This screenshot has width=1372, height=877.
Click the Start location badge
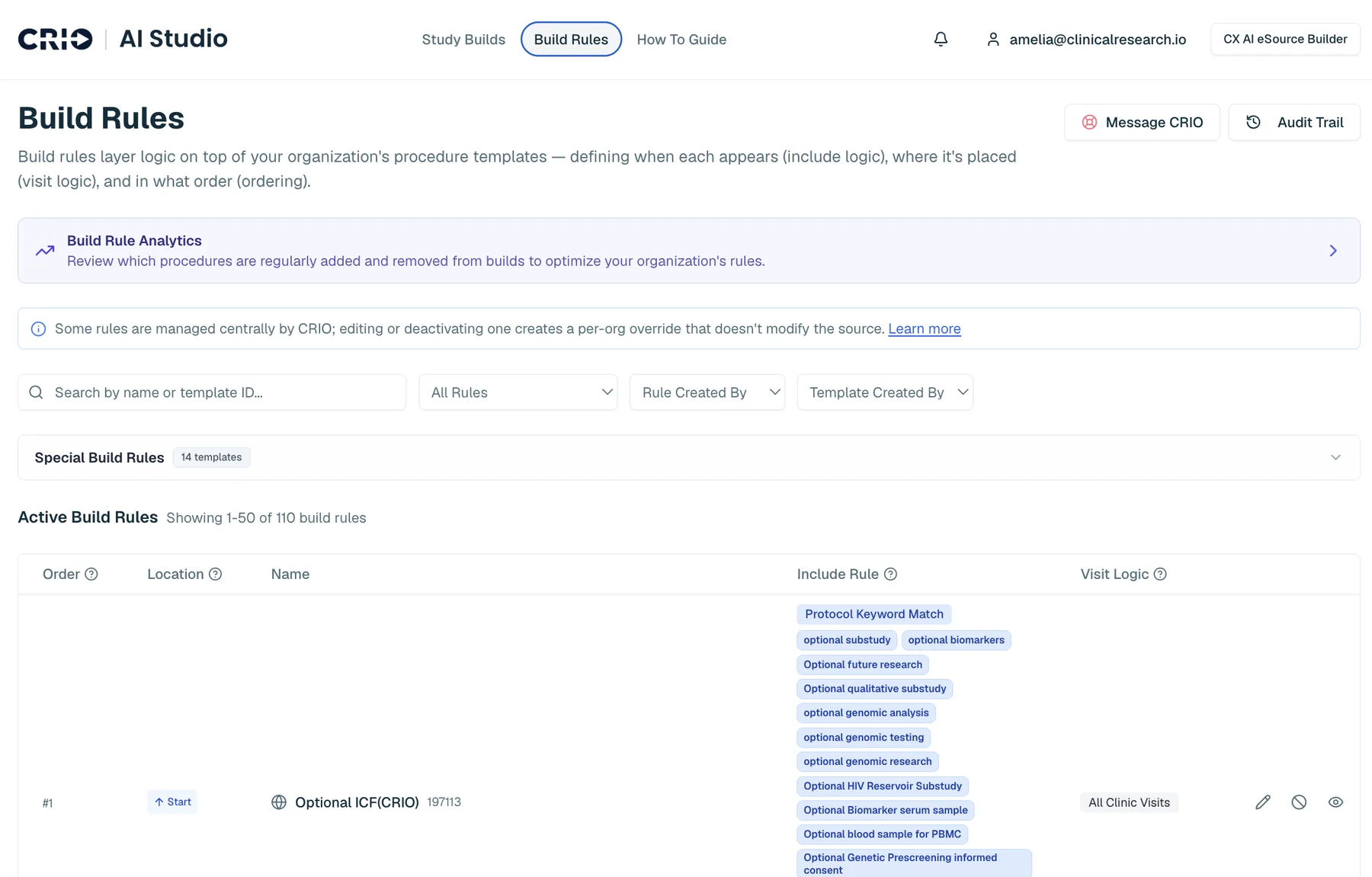pyautogui.click(x=172, y=802)
